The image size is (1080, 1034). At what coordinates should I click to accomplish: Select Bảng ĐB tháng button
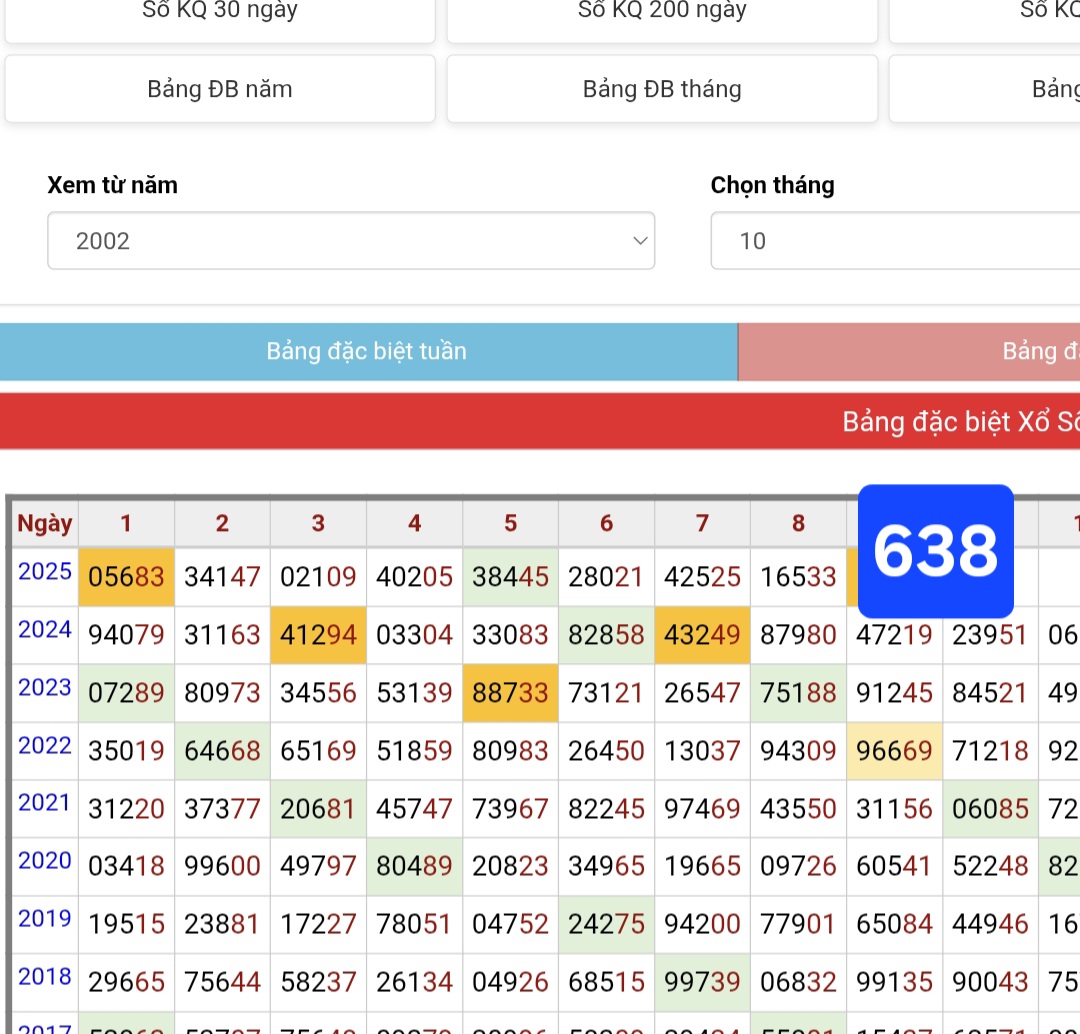[x=662, y=89]
